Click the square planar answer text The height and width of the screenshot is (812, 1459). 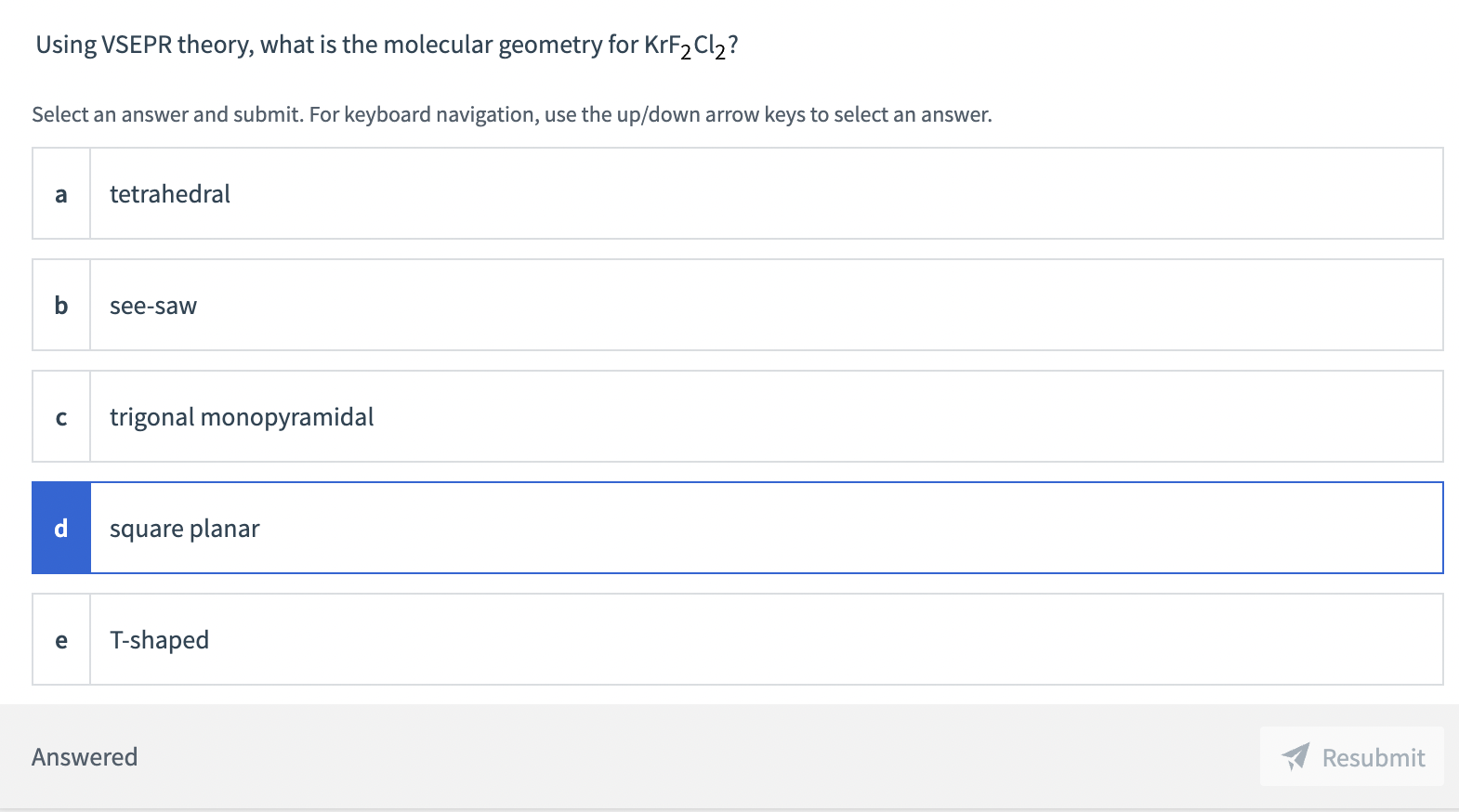point(184,528)
